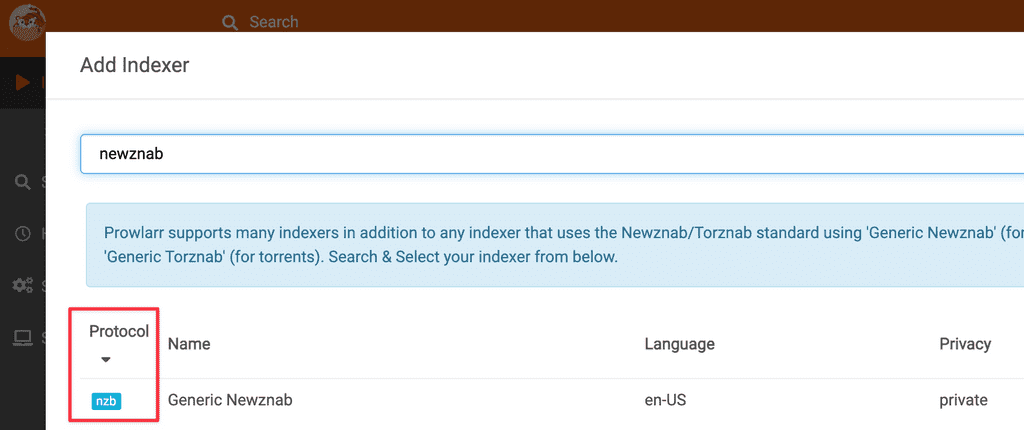Sort the indexer list by Name

coord(189,344)
